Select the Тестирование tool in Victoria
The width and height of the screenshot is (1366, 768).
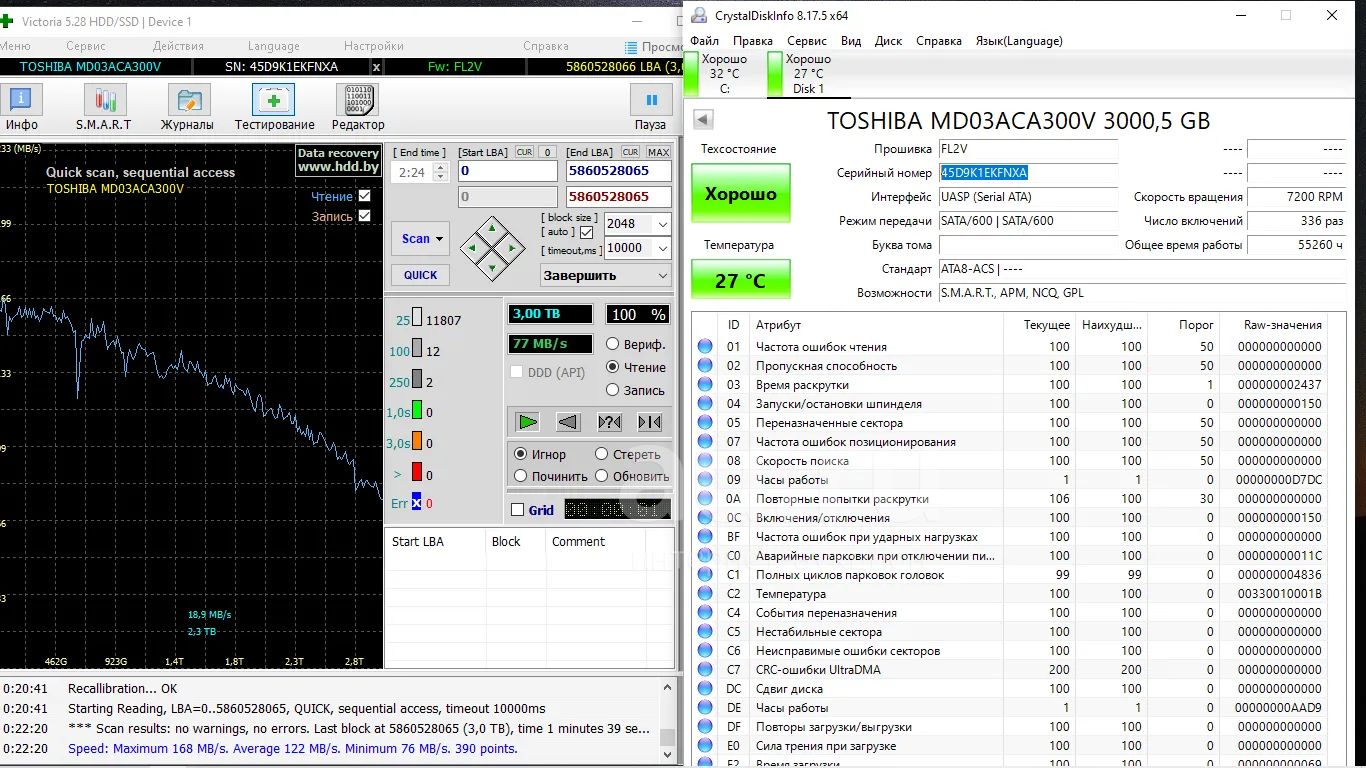pyautogui.click(x=274, y=108)
